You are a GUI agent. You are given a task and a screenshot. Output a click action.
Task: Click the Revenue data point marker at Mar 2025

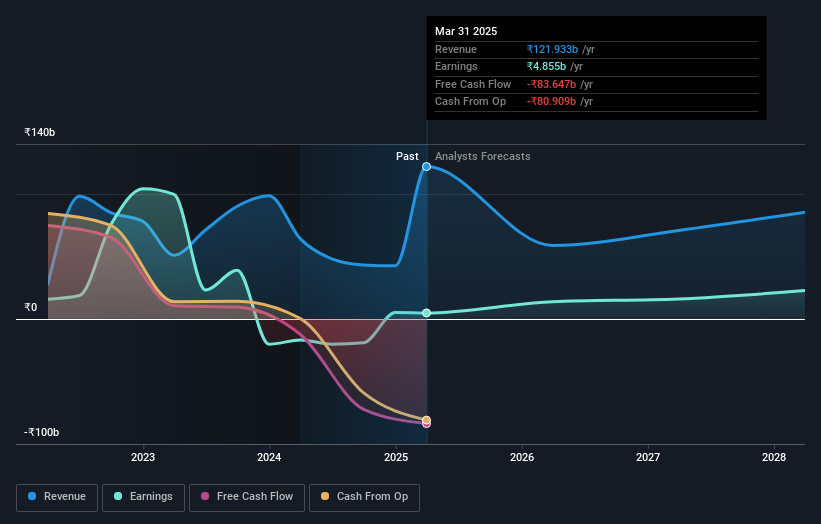[426, 166]
